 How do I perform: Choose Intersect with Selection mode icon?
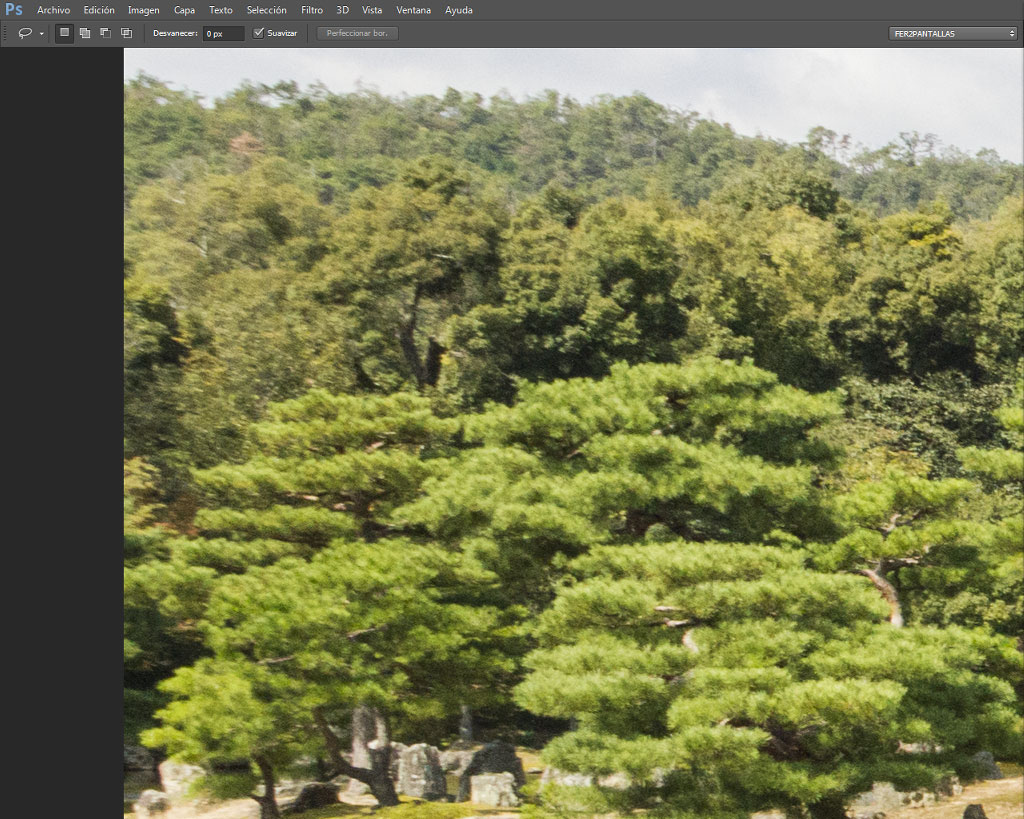coord(127,33)
